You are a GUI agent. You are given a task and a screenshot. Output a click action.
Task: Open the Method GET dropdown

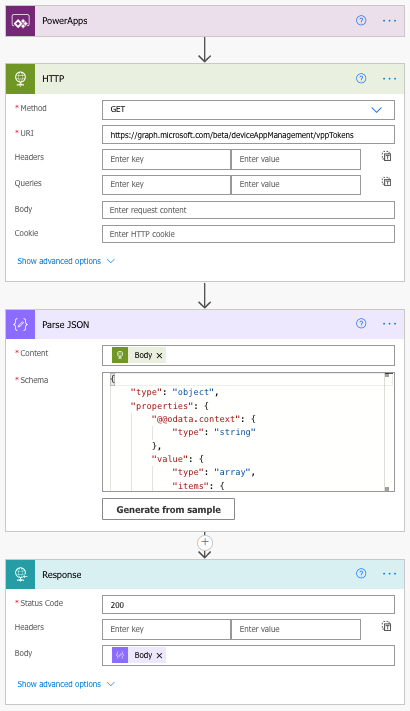(x=248, y=110)
